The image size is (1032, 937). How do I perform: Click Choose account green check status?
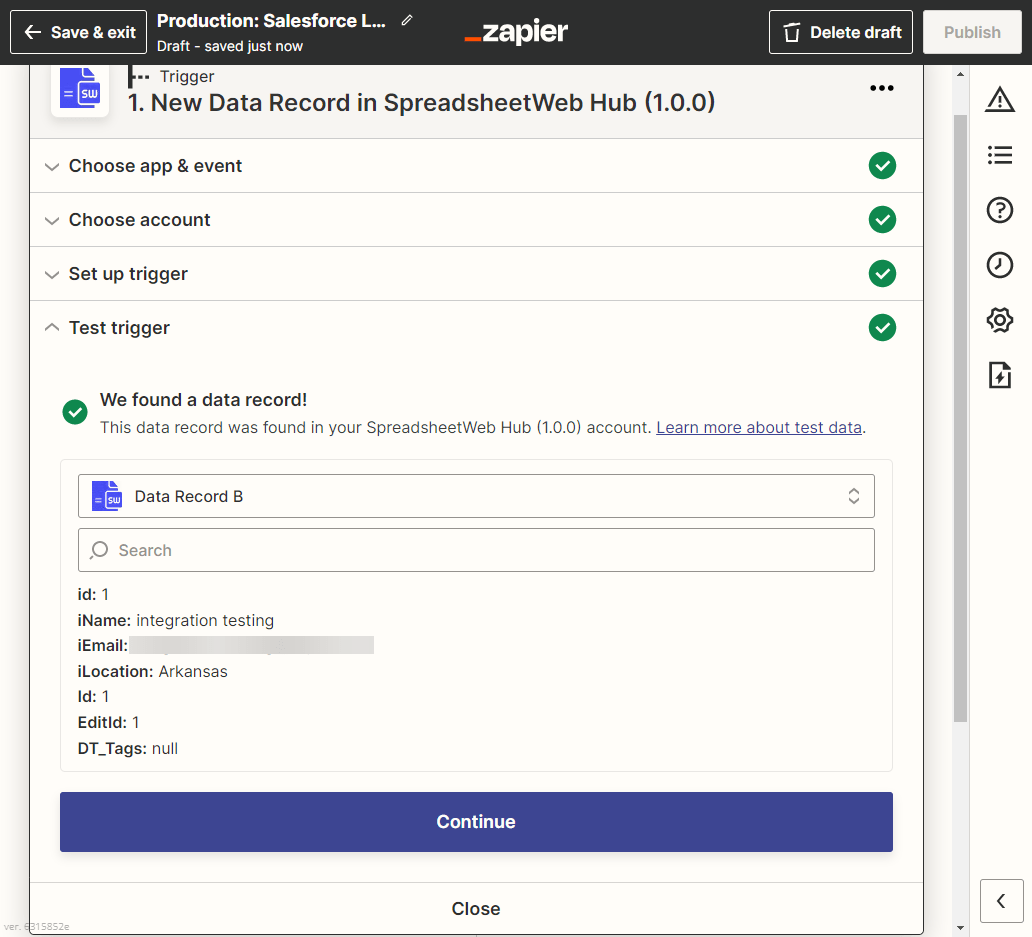click(882, 220)
